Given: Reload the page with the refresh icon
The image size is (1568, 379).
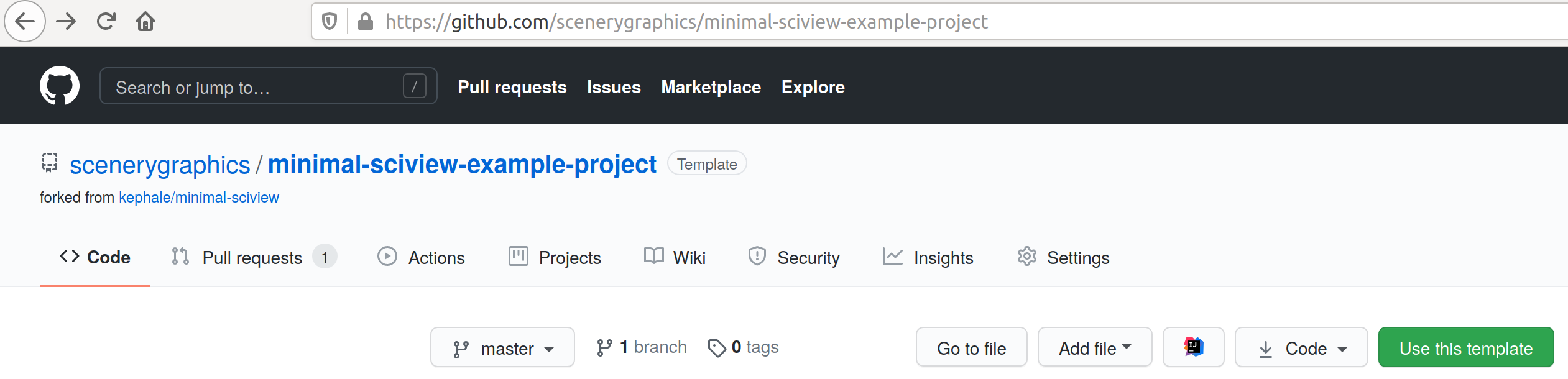Looking at the screenshot, I should point(106,22).
